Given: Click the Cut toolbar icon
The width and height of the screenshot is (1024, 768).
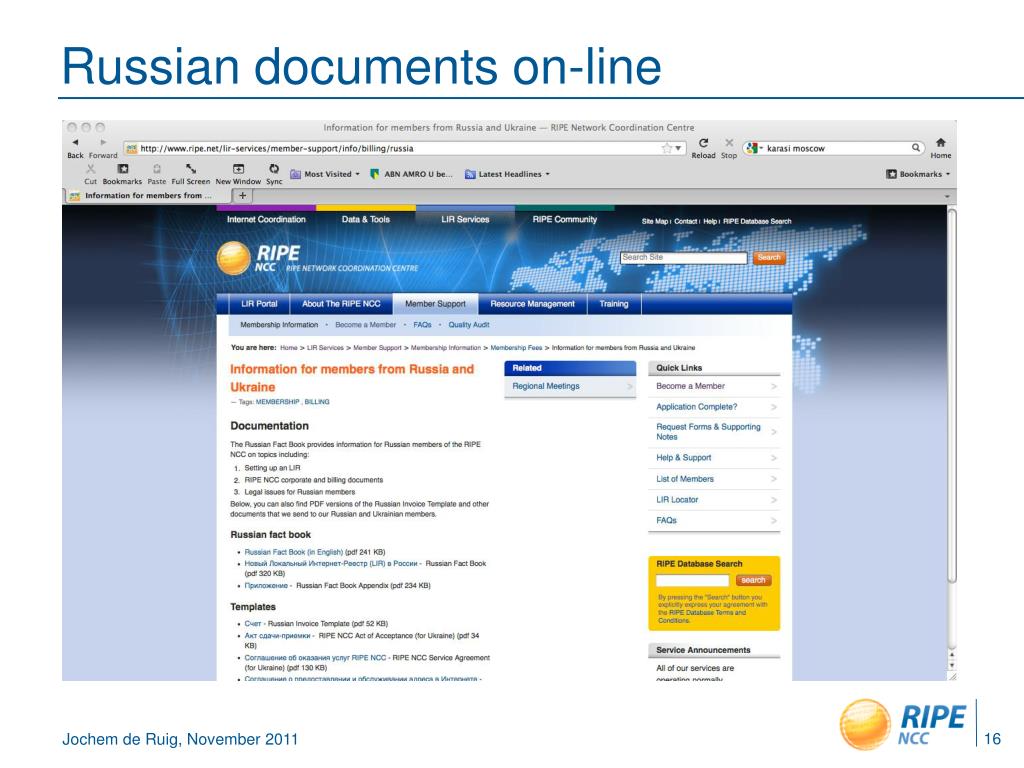Looking at the screenshot, I should (90, 168).
